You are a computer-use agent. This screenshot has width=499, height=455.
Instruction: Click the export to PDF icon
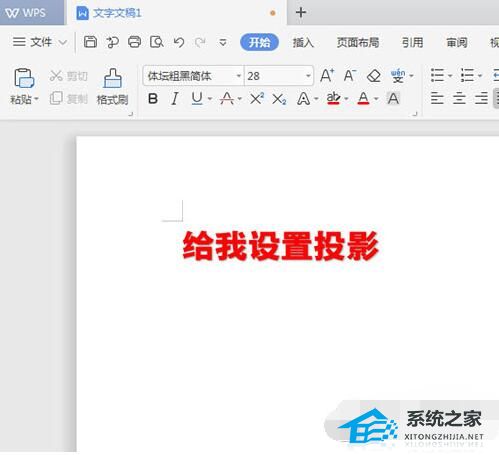[x=112, y=42]
